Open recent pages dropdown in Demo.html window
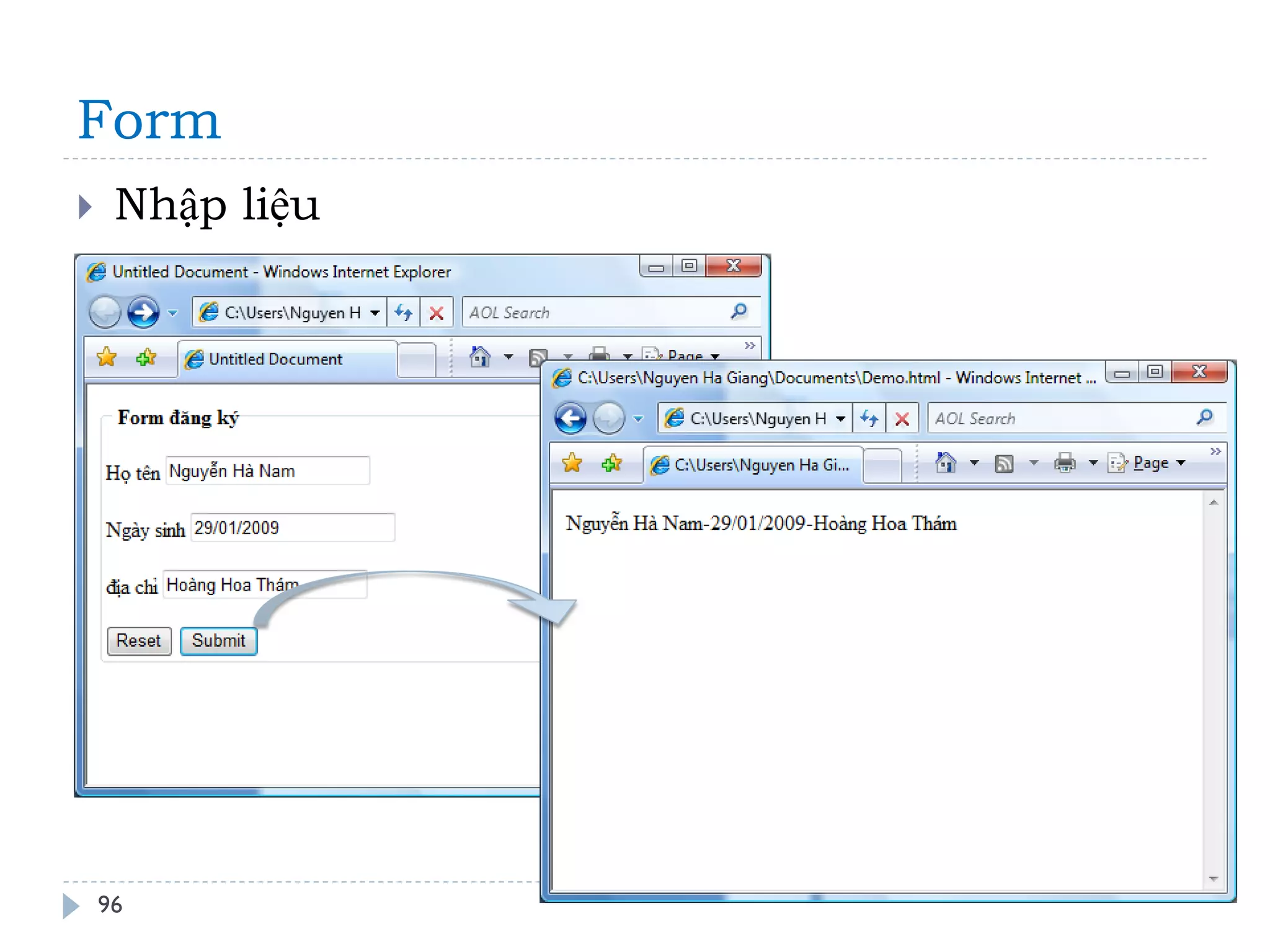This screenshot has height=952, width=1270. pyautogui.click(x=638, y=419)
